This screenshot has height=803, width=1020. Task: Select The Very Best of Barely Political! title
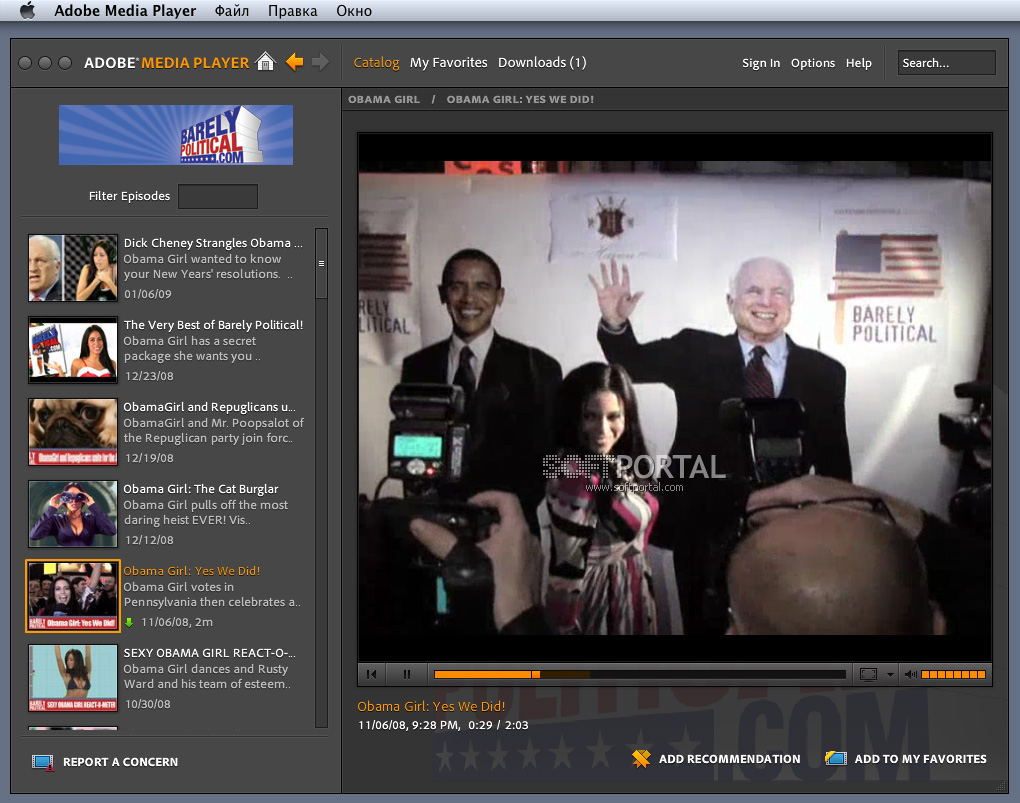coord(213,325)
